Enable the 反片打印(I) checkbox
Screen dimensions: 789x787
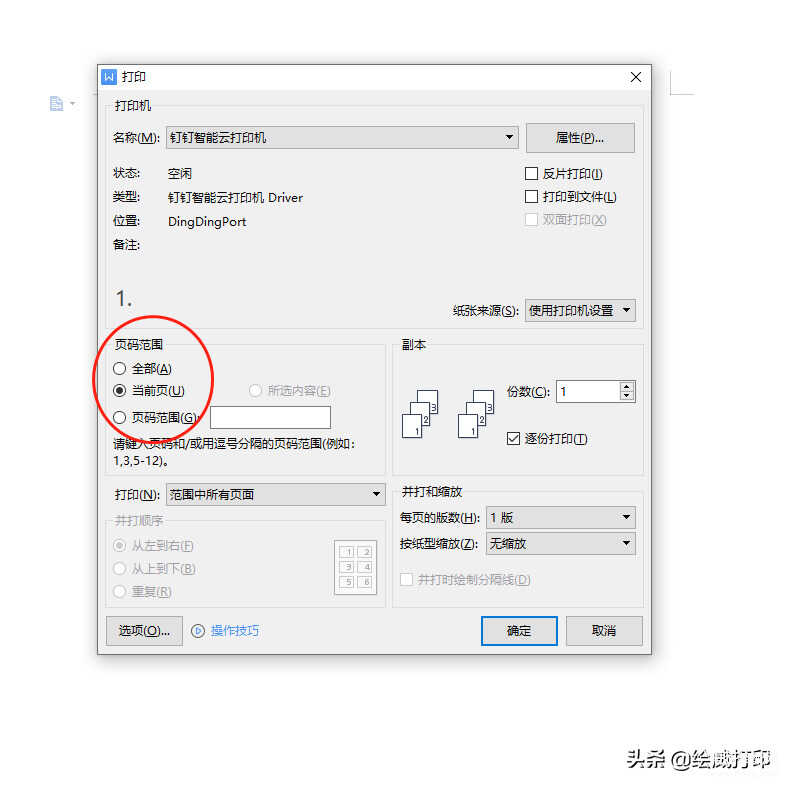tap(531, 174)
